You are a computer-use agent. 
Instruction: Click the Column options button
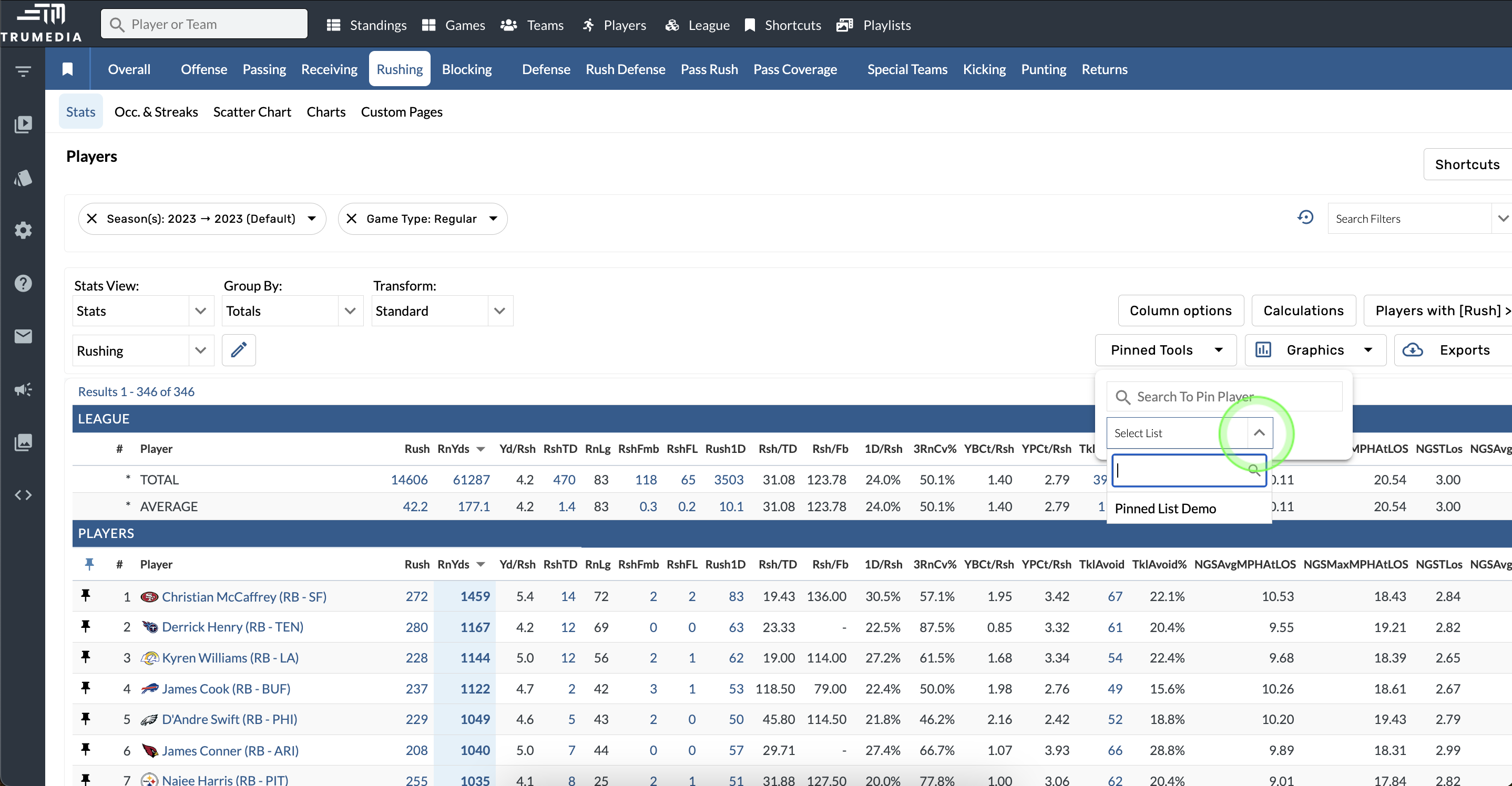[1180, 311]
